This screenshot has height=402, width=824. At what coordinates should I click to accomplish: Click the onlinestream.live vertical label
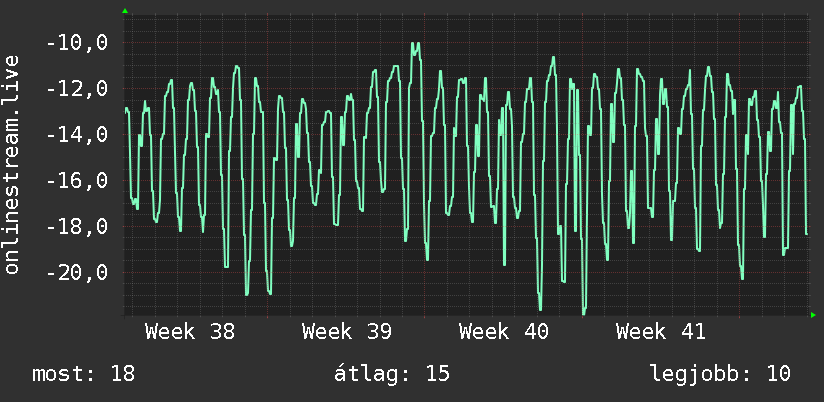pos(11,164)
